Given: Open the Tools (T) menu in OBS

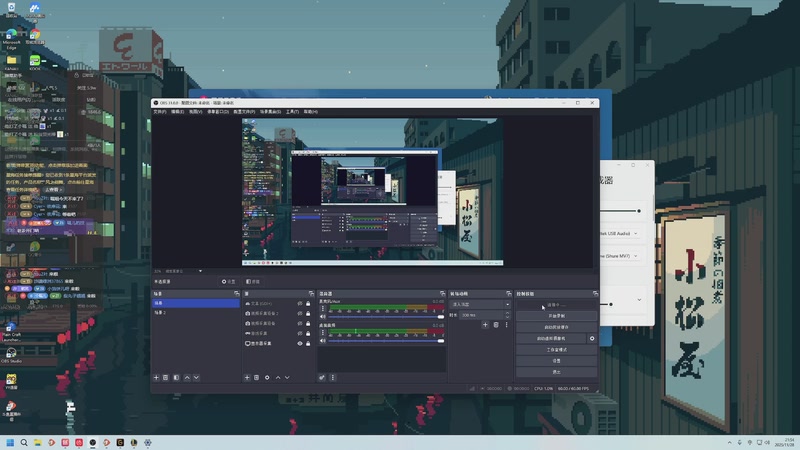Looking at the screenshot, I should coord(292,112).
